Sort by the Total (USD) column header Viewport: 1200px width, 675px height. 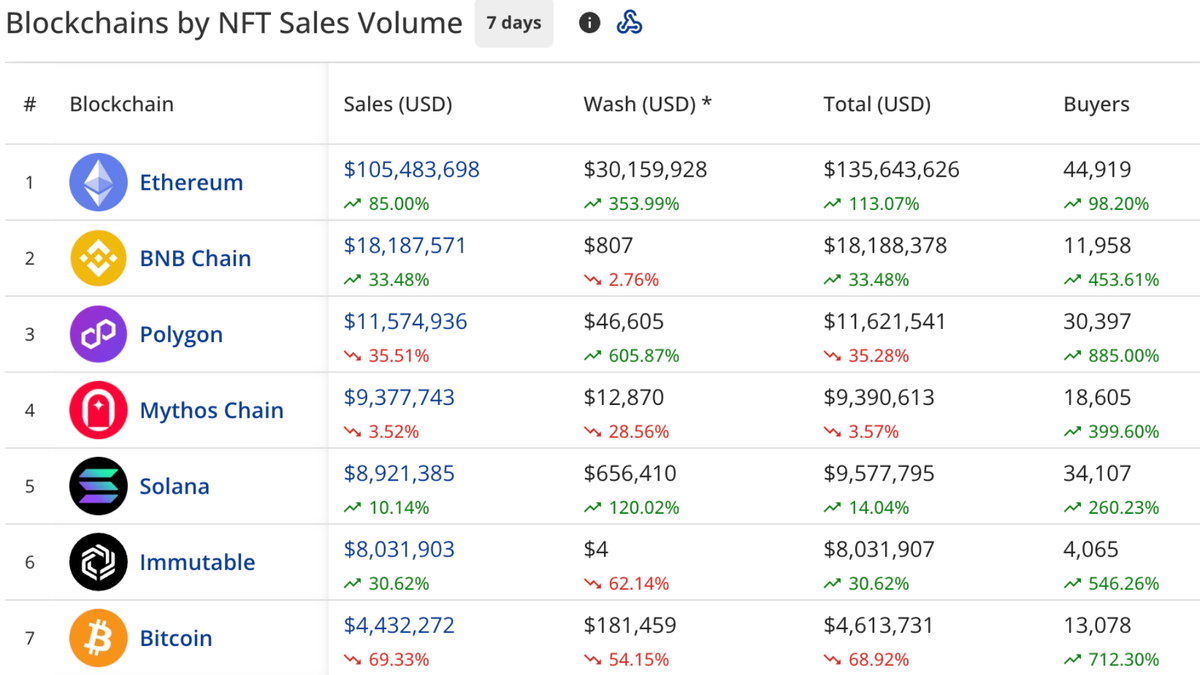pyautogui.click(x=877, y=104)
